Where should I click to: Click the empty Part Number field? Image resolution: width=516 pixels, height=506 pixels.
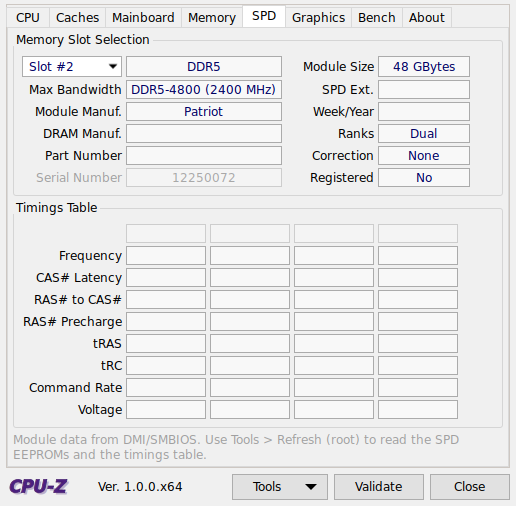pyautogui.click(x=204, y=155)
